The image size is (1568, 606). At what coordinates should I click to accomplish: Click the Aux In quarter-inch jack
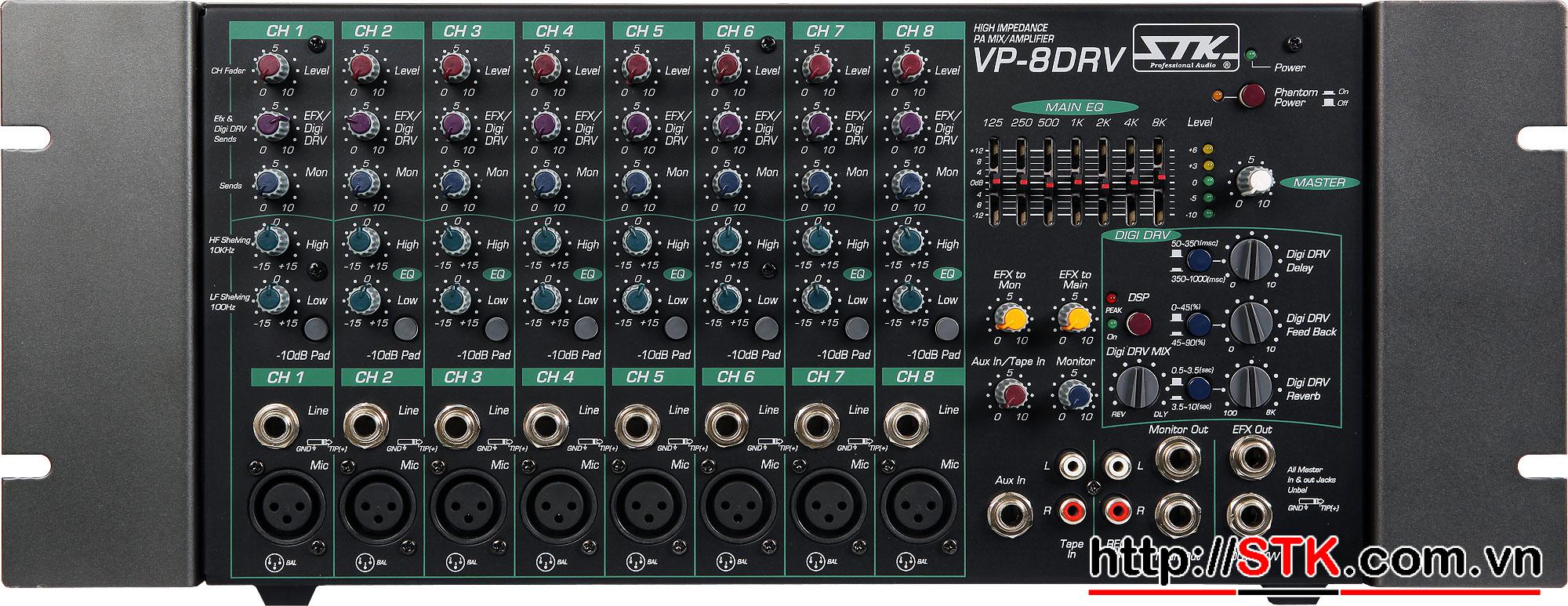1009,514
